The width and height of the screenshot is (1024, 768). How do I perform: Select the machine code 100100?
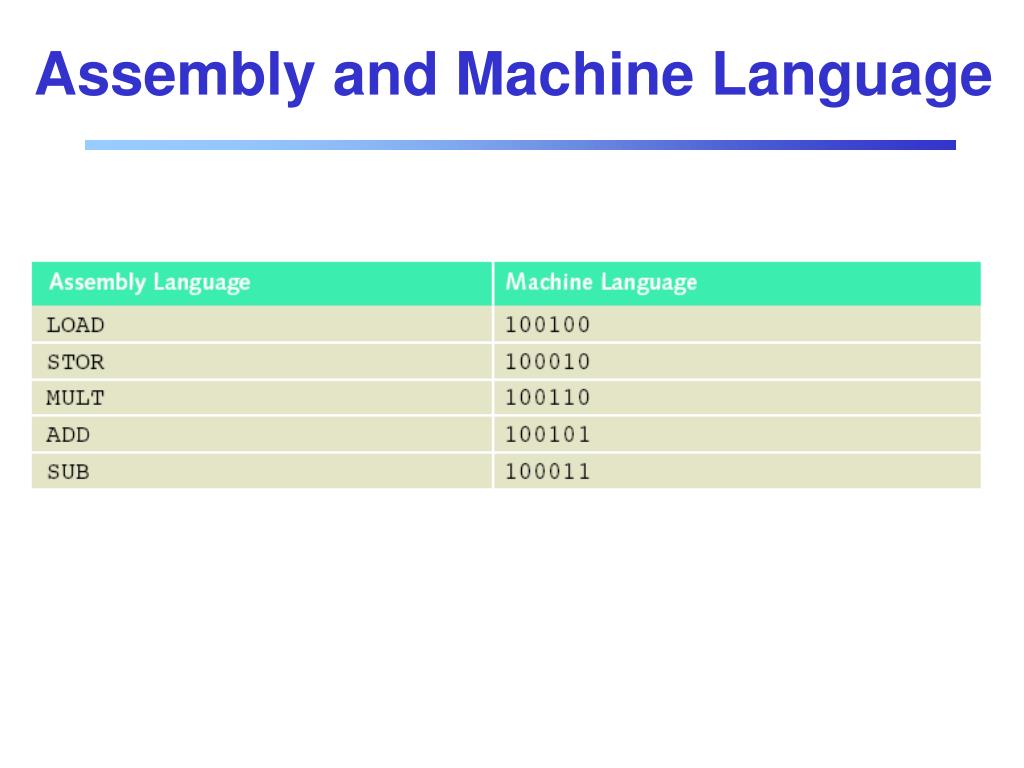547,325
